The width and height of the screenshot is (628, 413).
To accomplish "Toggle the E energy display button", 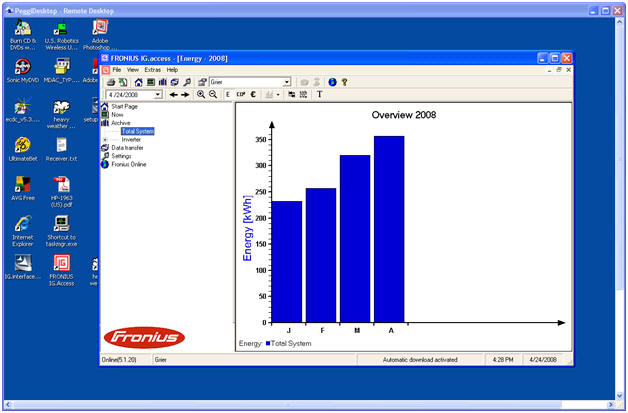I will coord(228,94).
